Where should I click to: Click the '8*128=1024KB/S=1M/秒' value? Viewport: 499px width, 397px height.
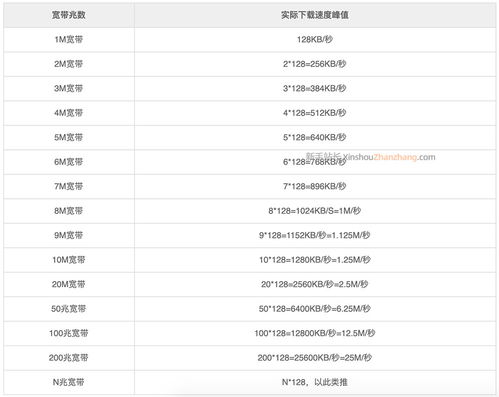(x=315, y=211)
